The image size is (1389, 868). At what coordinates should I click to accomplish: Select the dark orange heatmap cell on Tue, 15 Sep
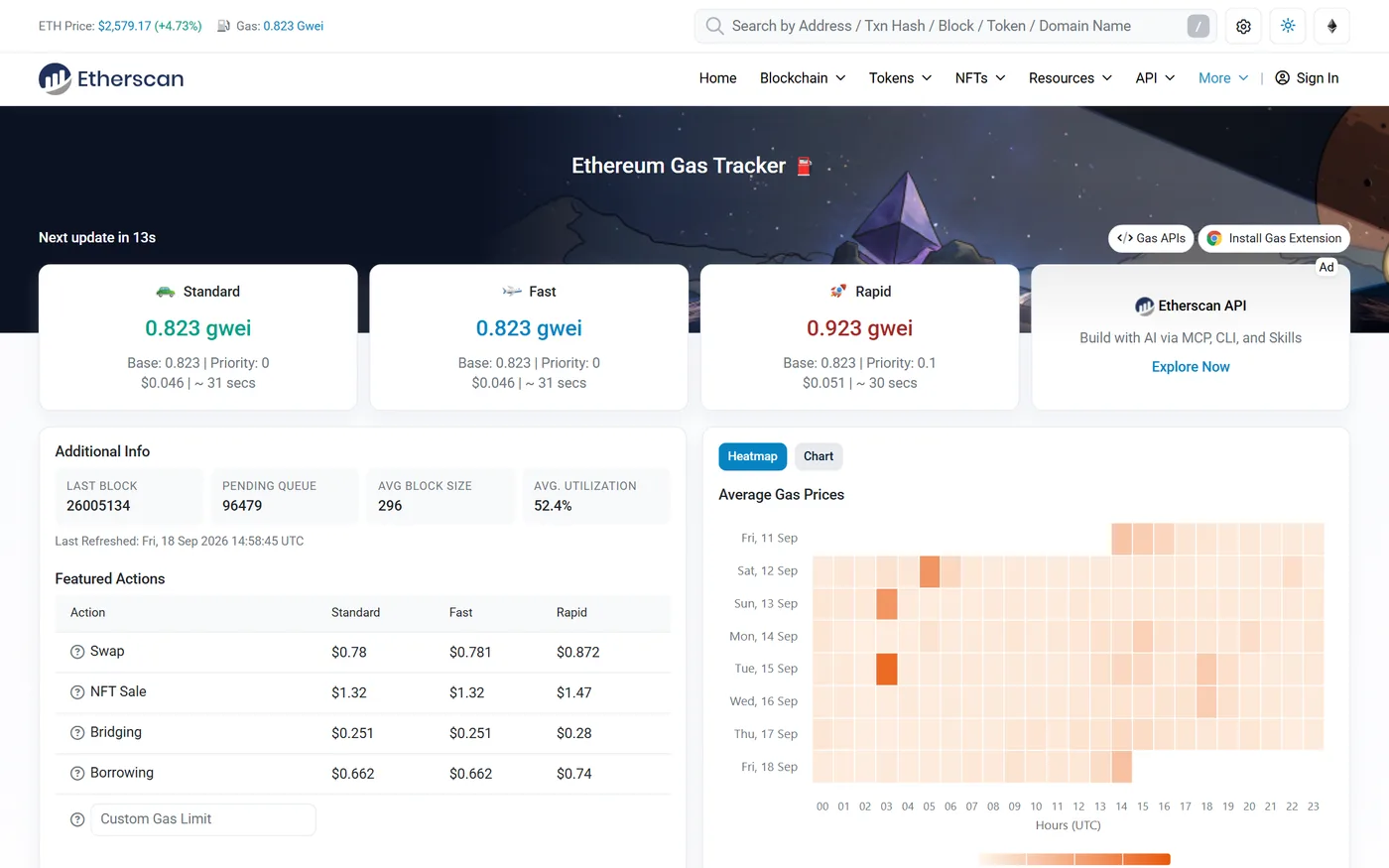tap(887, 669)
